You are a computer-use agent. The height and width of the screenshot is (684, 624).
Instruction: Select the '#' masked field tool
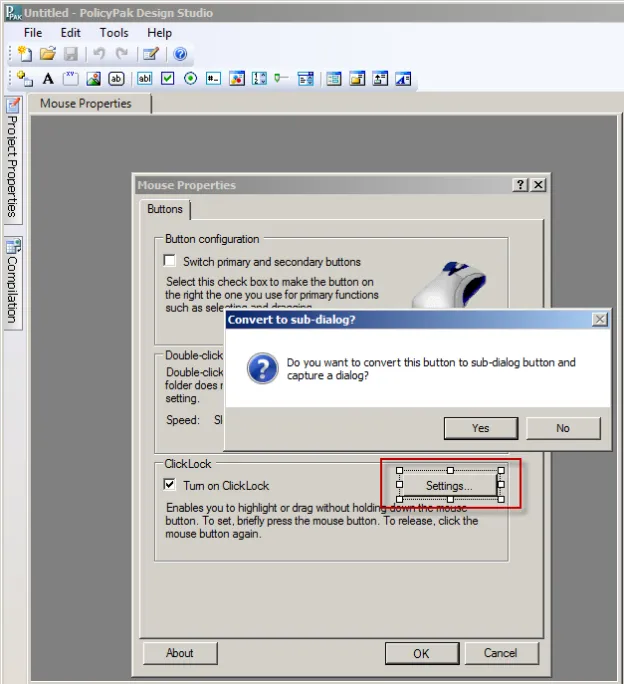pos(213,79)
